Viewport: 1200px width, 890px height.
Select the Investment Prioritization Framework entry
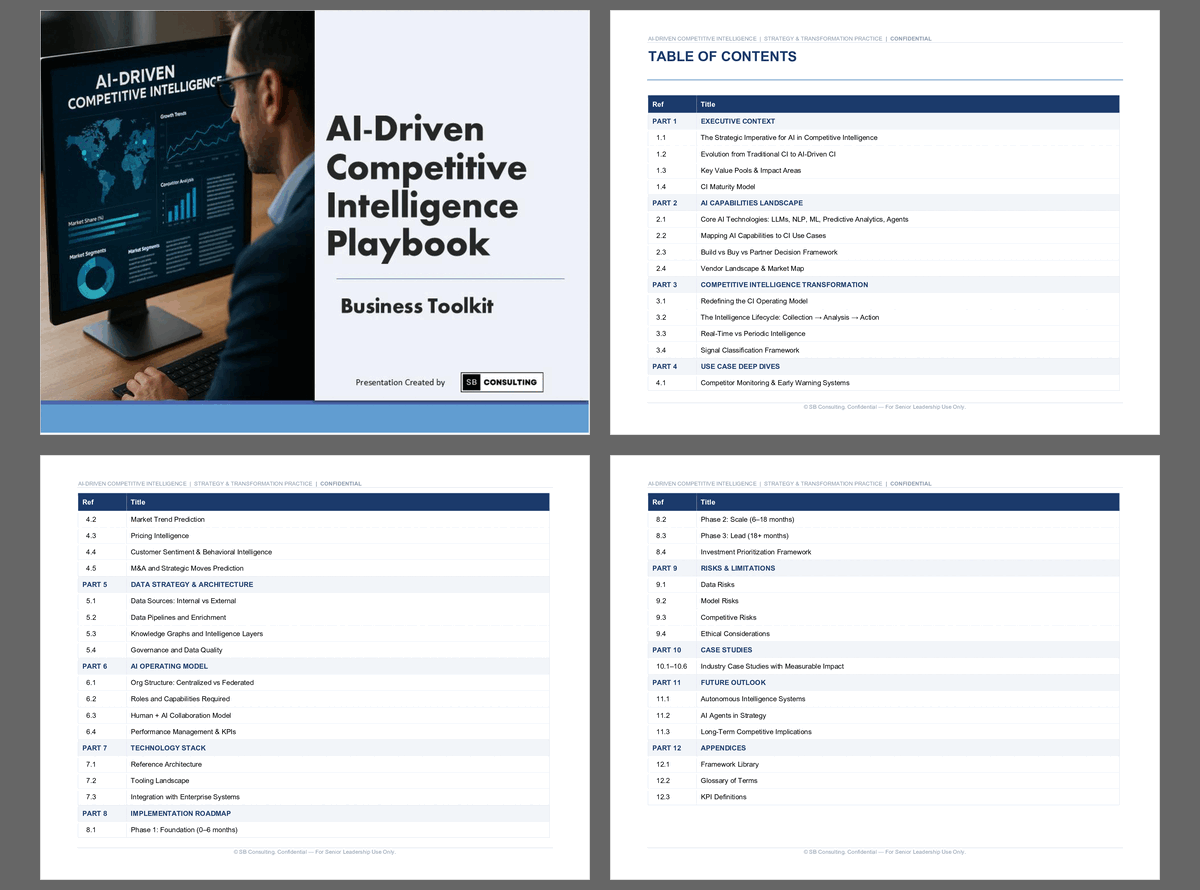[755, 552]
